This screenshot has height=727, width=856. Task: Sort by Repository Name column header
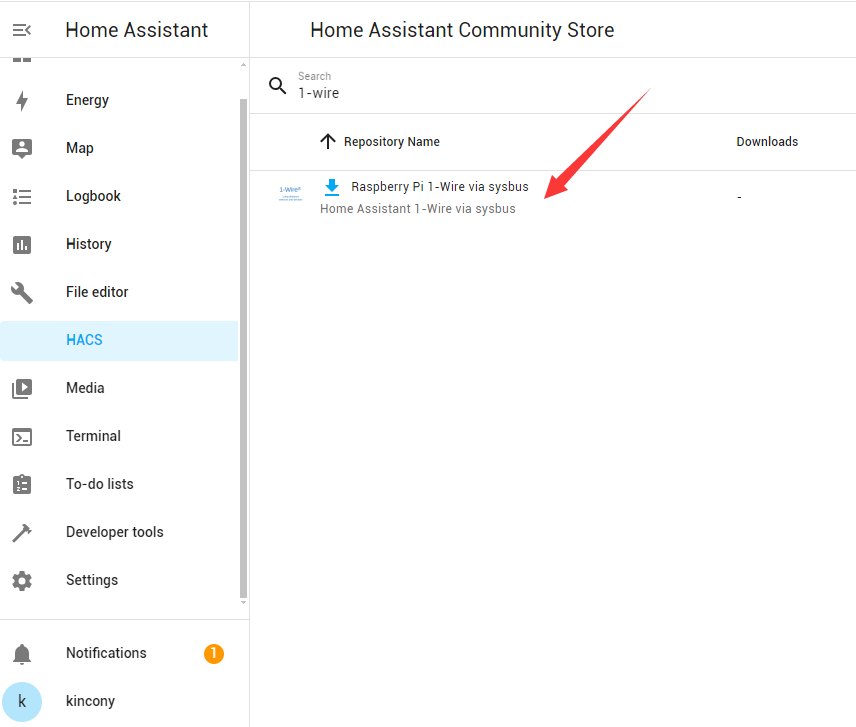click(x=391, y=142)
